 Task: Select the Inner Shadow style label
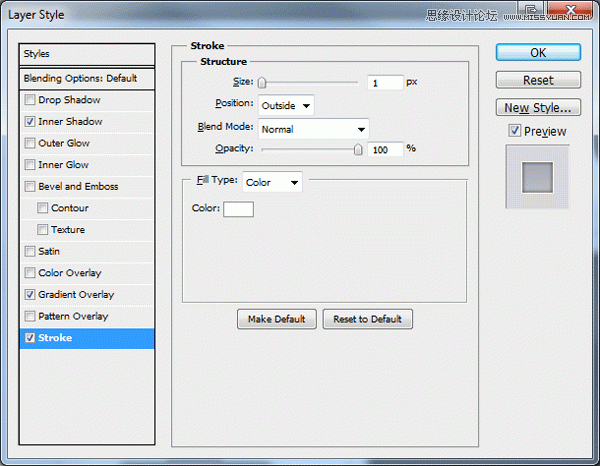click(x=70, y=122)
